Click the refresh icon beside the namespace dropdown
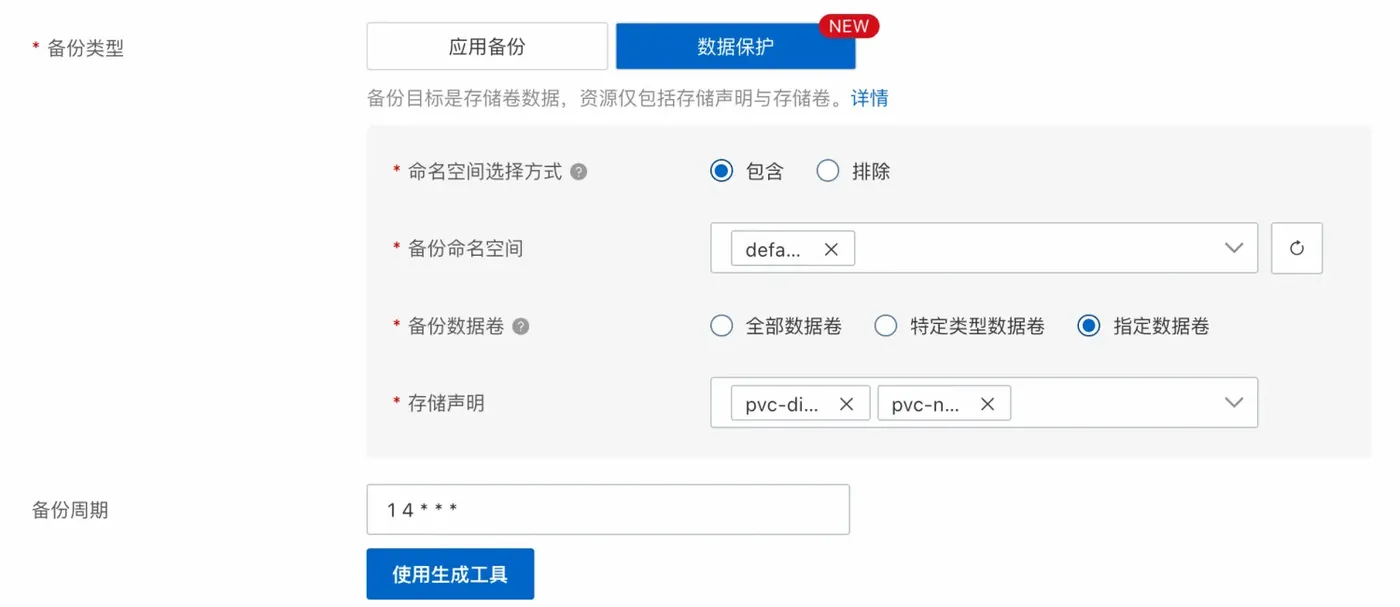 pyautogui.click(x=1296, y=248)
